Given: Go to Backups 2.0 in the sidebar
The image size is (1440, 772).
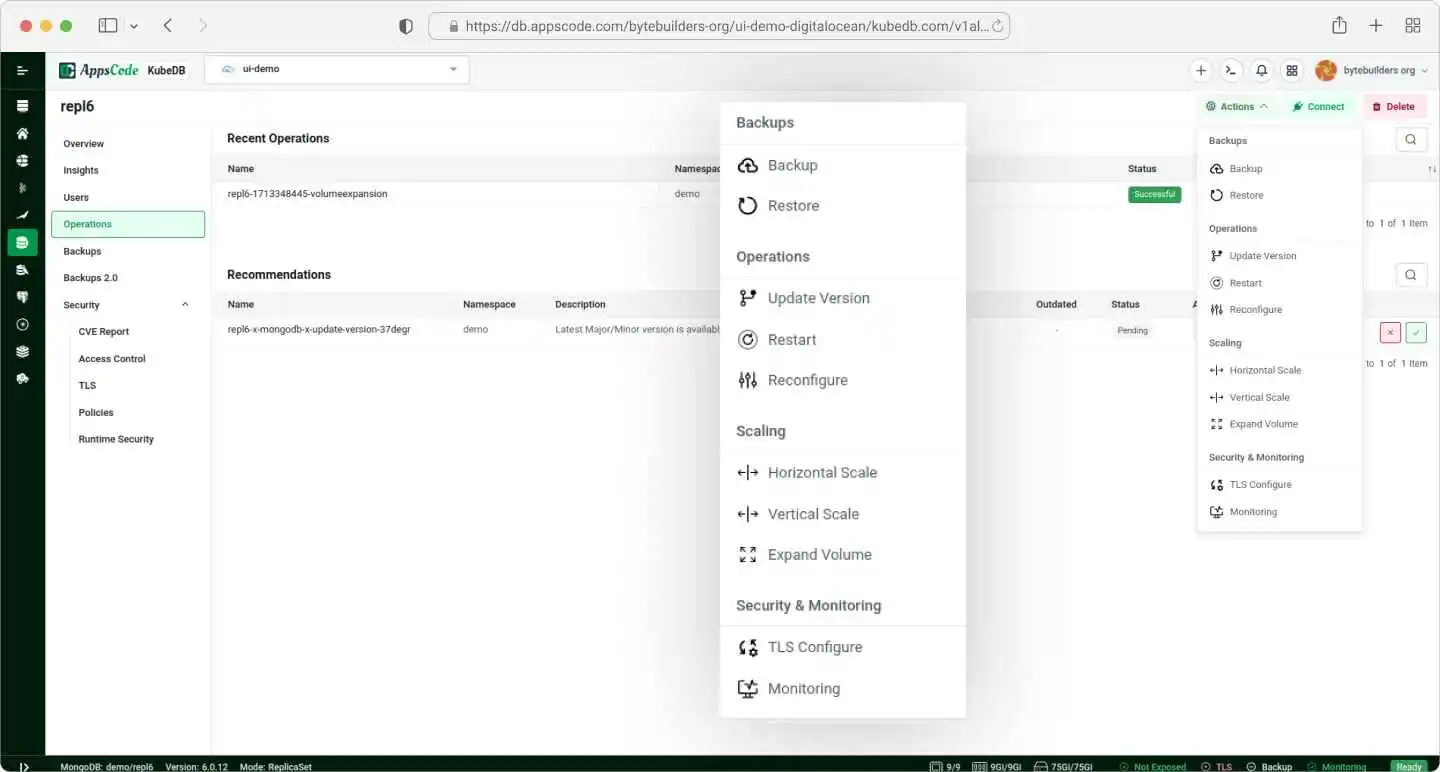Looking at the screenshot, I should (90, 278).
